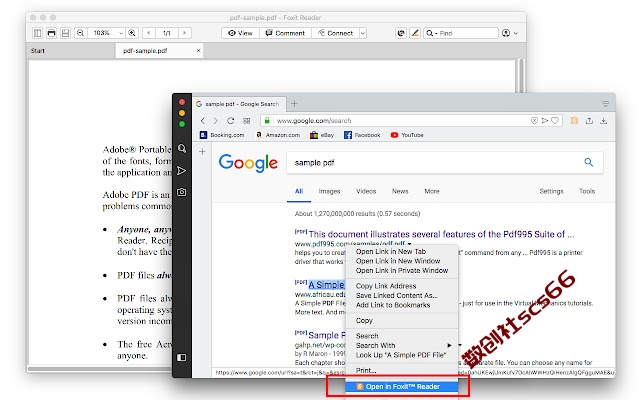Open the eBay bookmark

pos(322,135)
